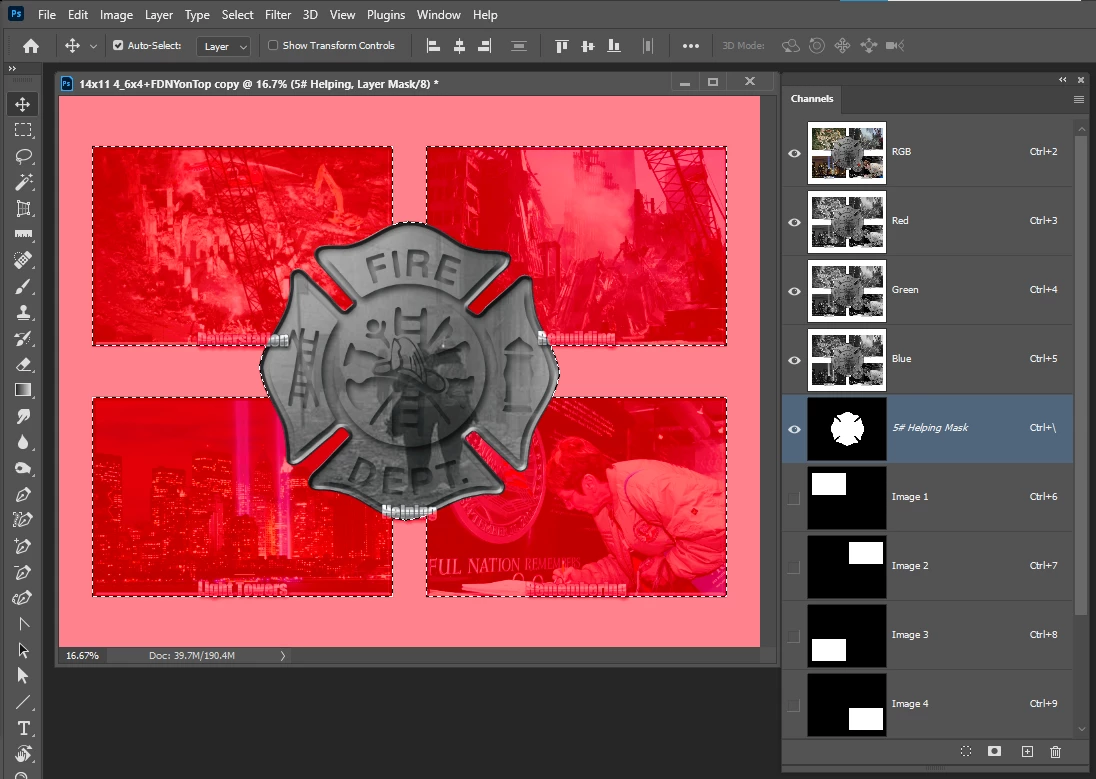
Task: Select the Smudge tool
Action: click(x=22, y=416)
